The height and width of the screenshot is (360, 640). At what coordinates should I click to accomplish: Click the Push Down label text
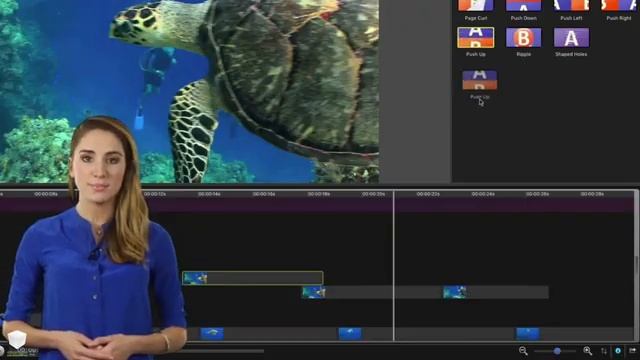(x=523, y=18)
